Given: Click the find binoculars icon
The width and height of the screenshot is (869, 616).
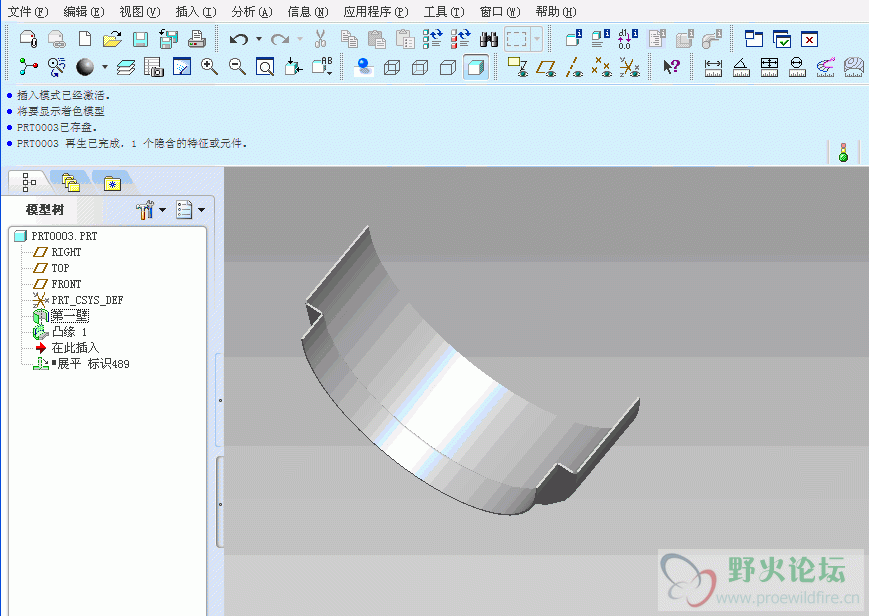Looking at the screenshot, I should pos(488,39).
